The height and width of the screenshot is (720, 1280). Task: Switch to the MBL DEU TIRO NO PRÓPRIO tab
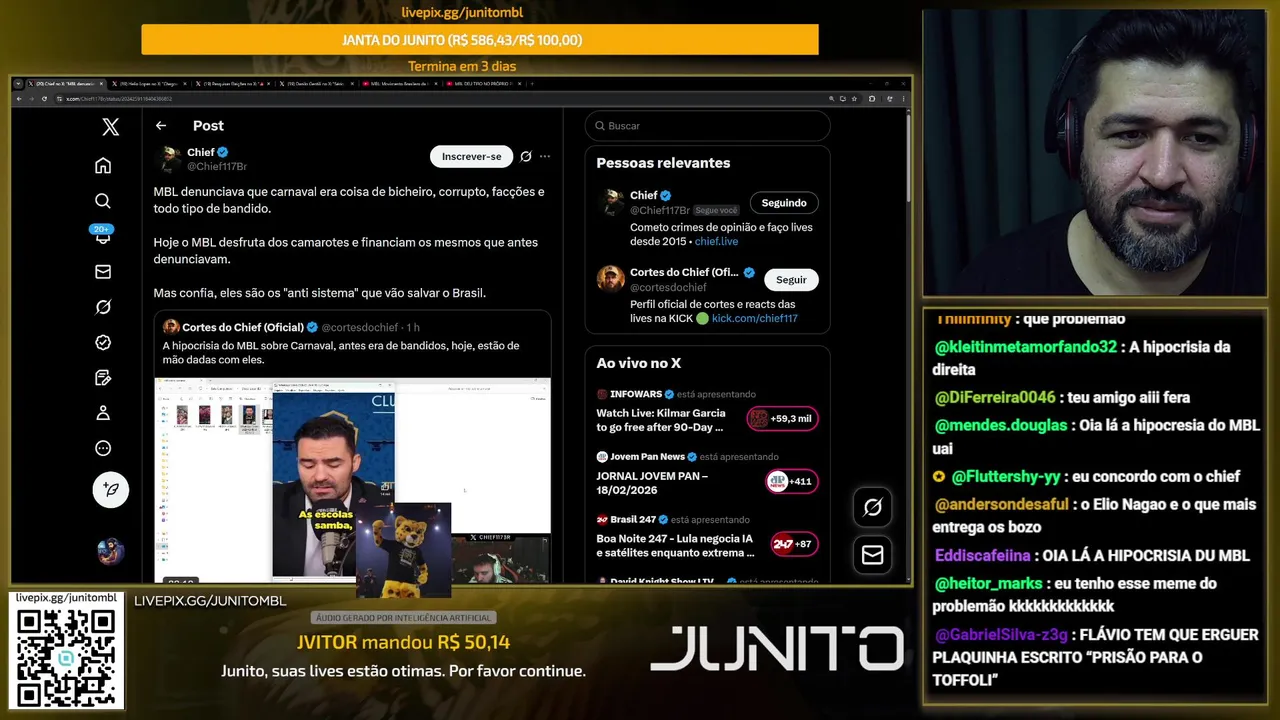point(485,84)
